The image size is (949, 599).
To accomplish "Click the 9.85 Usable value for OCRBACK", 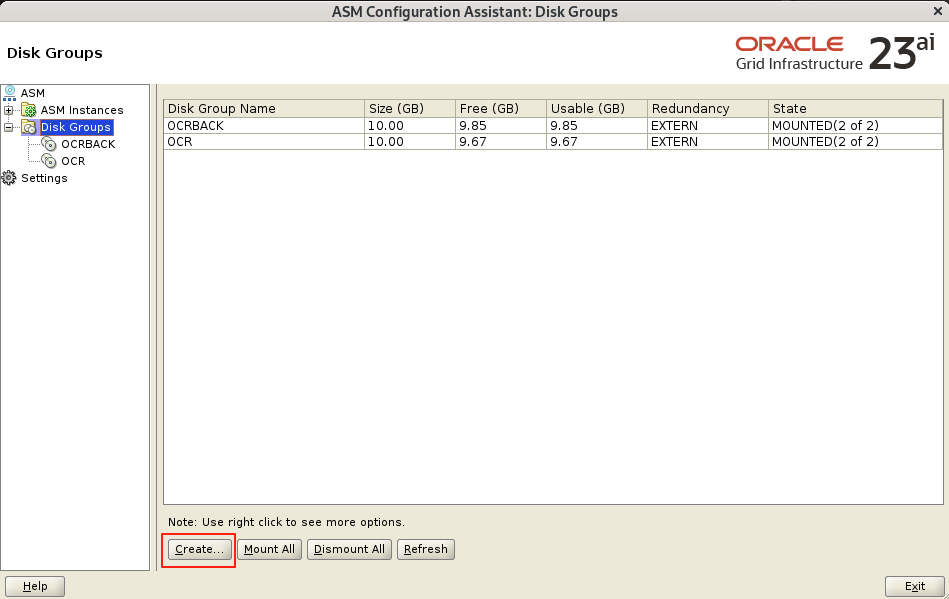I will click(597, 125).
